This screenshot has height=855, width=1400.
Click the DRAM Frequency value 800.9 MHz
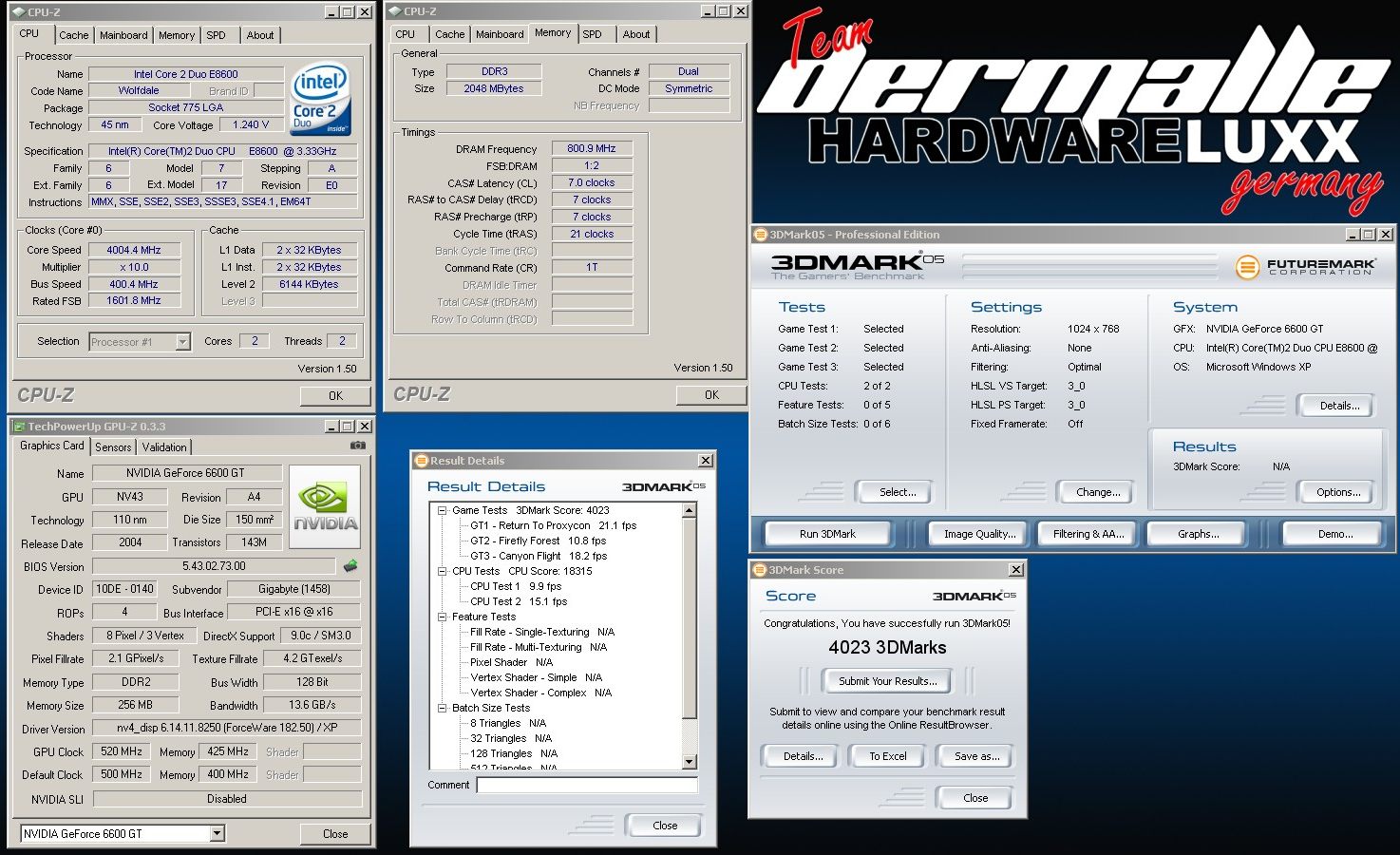592,148
